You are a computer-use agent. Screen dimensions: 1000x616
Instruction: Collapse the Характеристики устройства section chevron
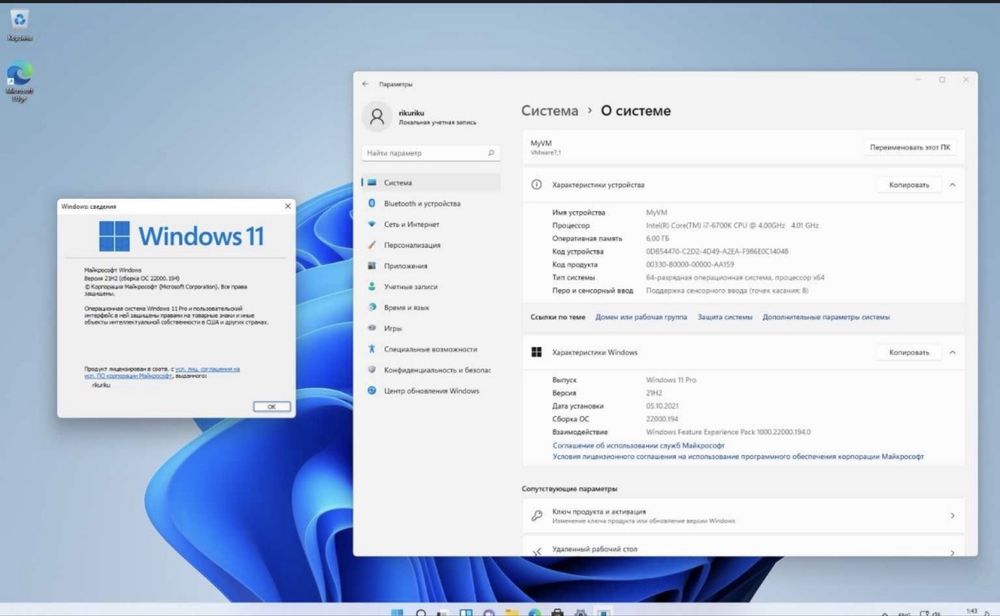click(x=952, y=184)
